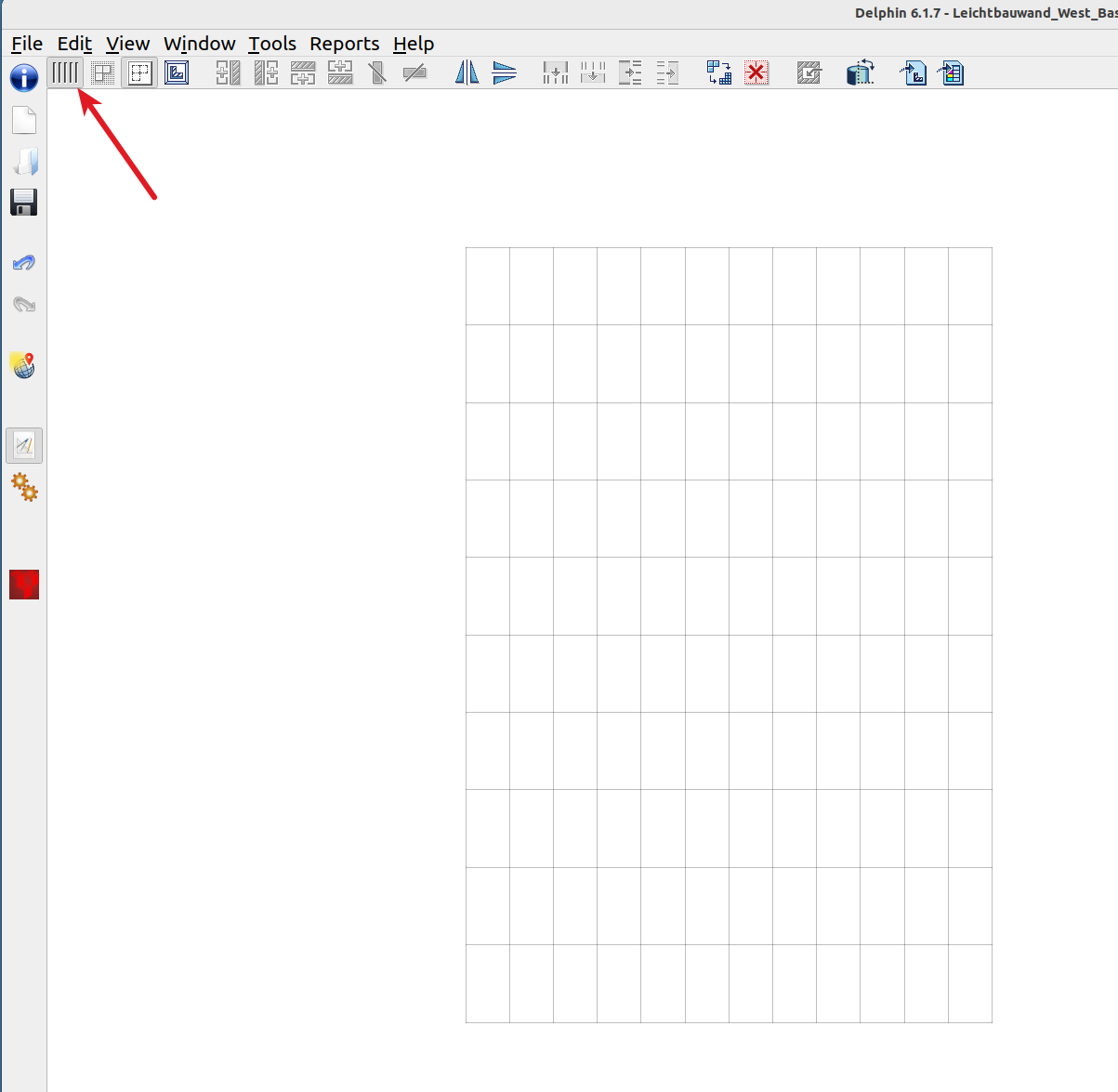Click the blue undo arrow icon
Viewport: 1118px width, 1092px height.
pyautogui.click(x=24, y=263)
